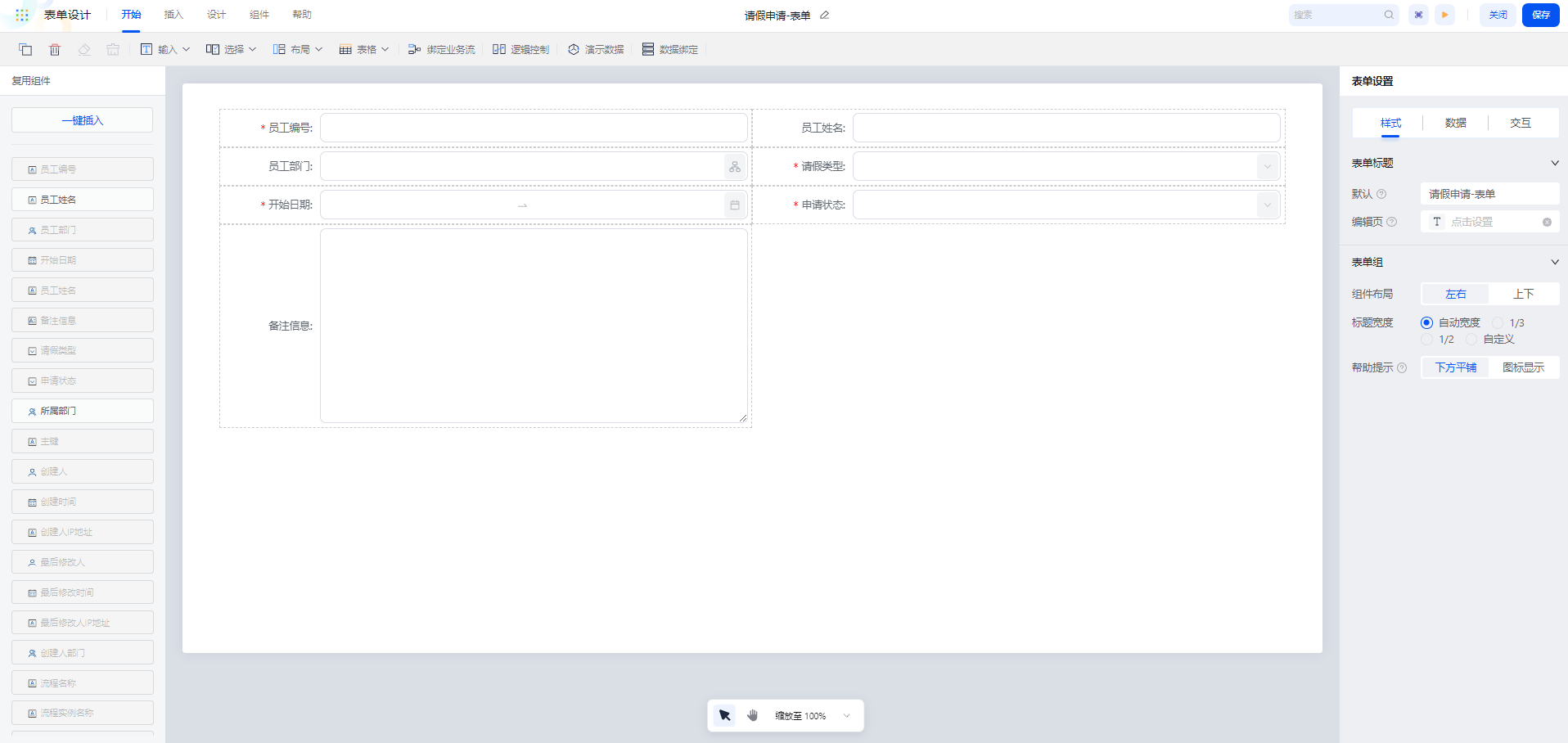Select the 数据 tab in 表单设置
1568x743 pixels.
[x=1455, y=123]
